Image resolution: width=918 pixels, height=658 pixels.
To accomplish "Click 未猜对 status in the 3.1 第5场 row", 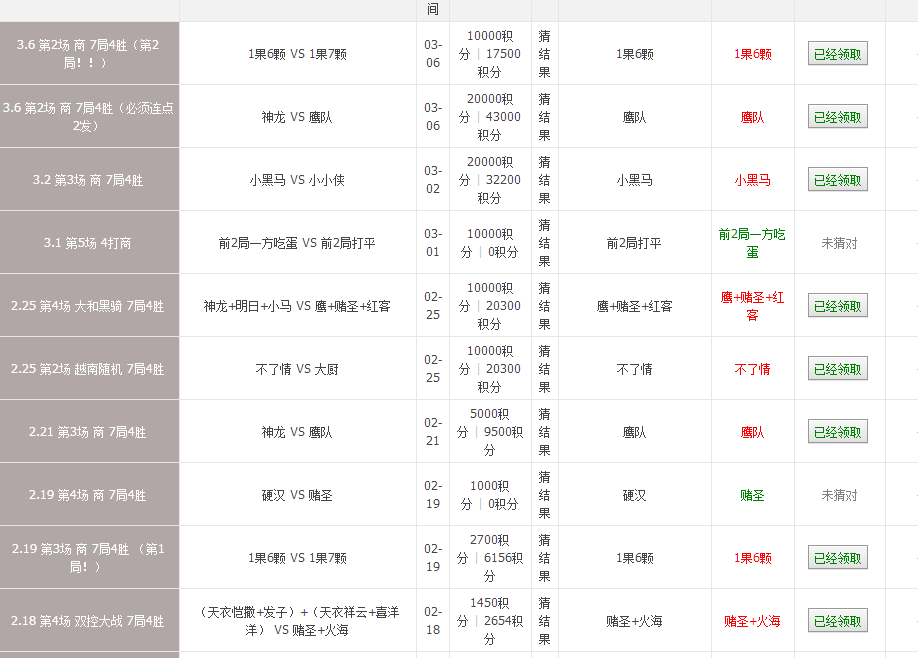I will pyautogui.click(x=839, y=243).
